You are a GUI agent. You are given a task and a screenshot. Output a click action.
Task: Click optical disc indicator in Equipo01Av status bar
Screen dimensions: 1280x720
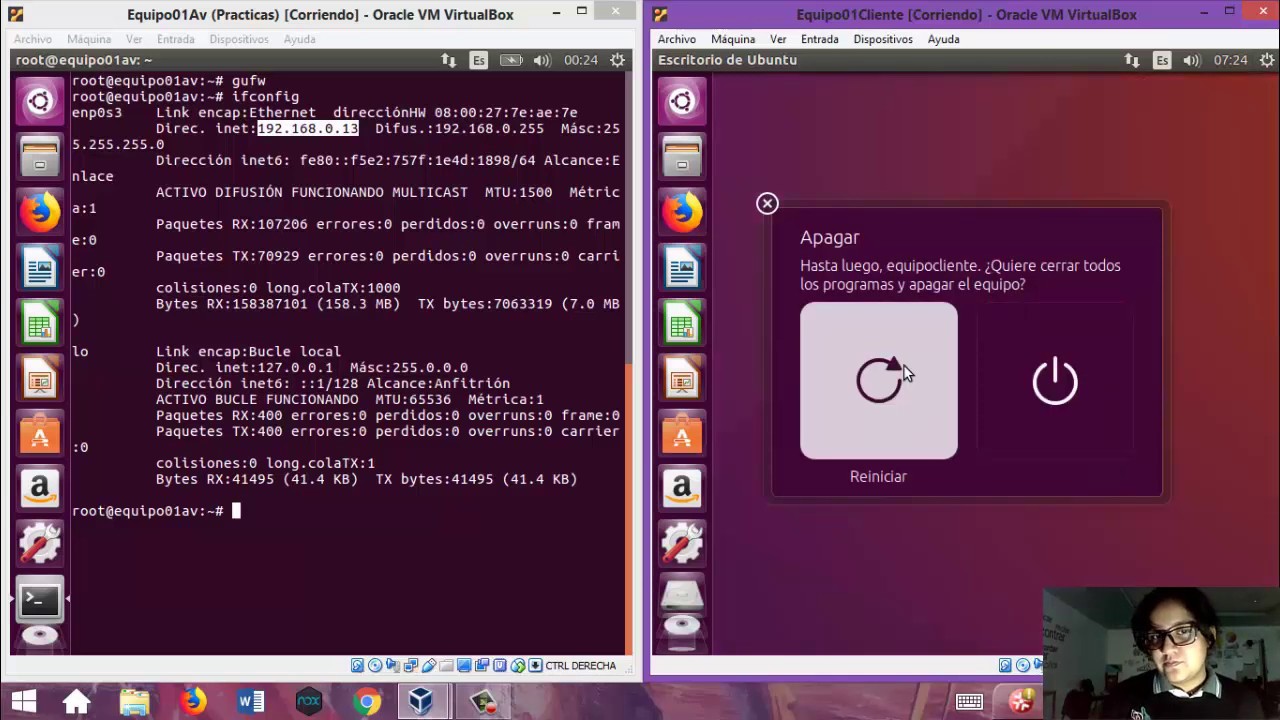click(x=375, y=666)
